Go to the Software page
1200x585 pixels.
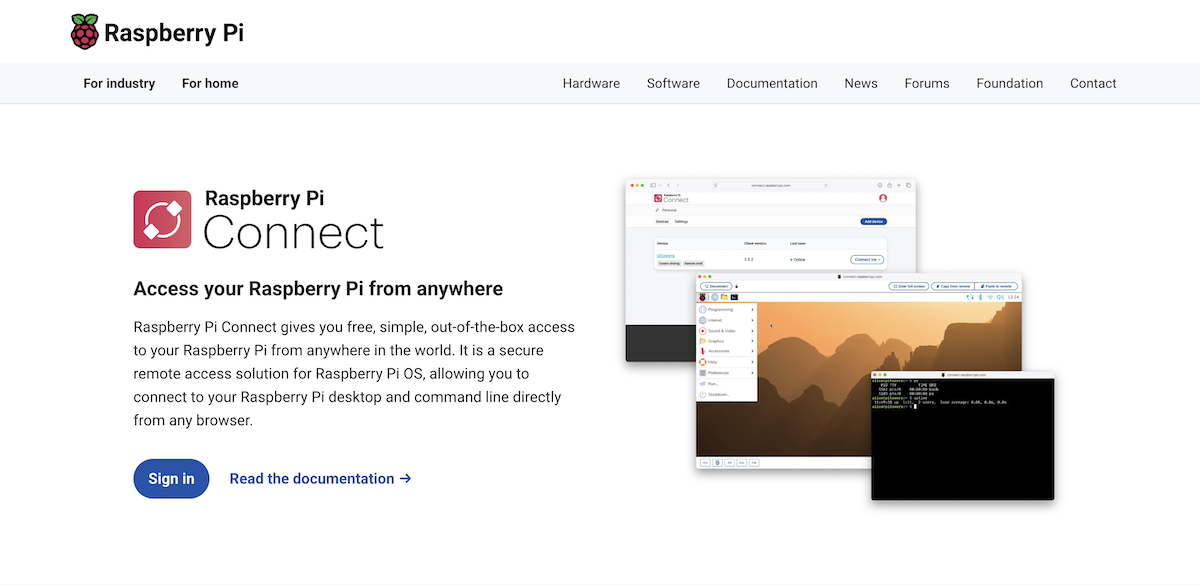(x=673, y=83)
